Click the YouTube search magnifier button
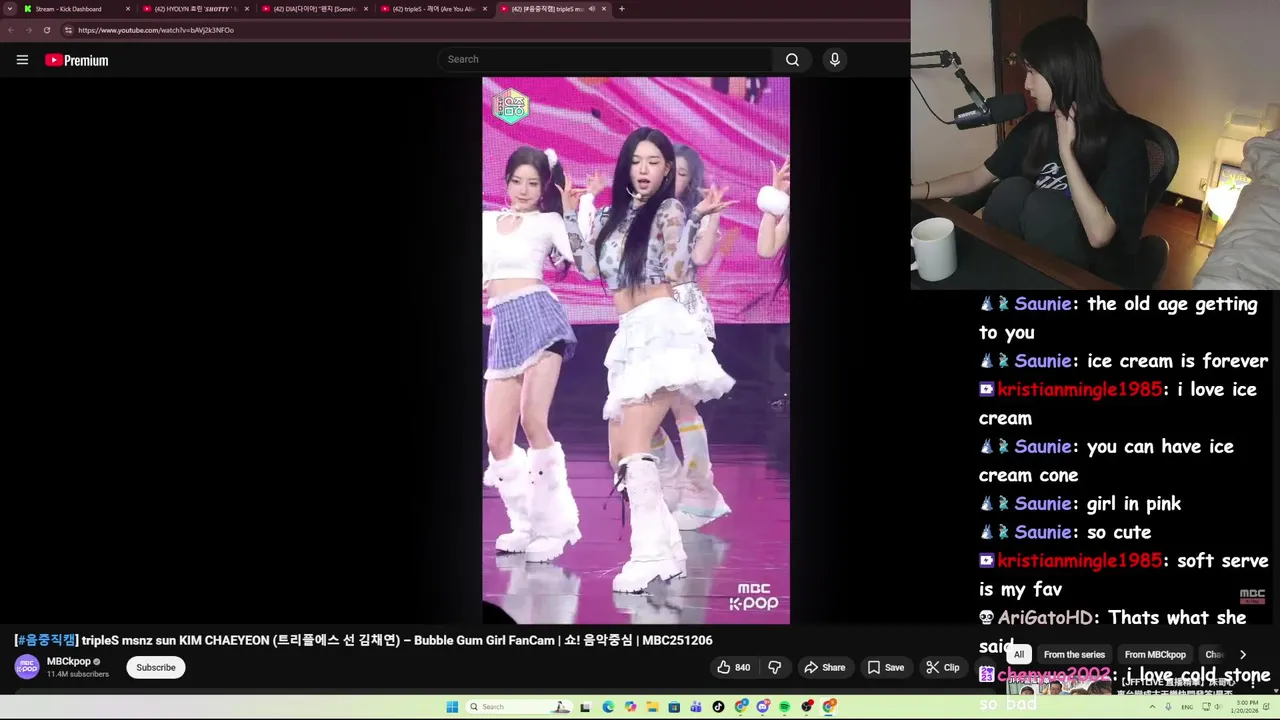The image size is (1280, 720). tap(792, 59)
